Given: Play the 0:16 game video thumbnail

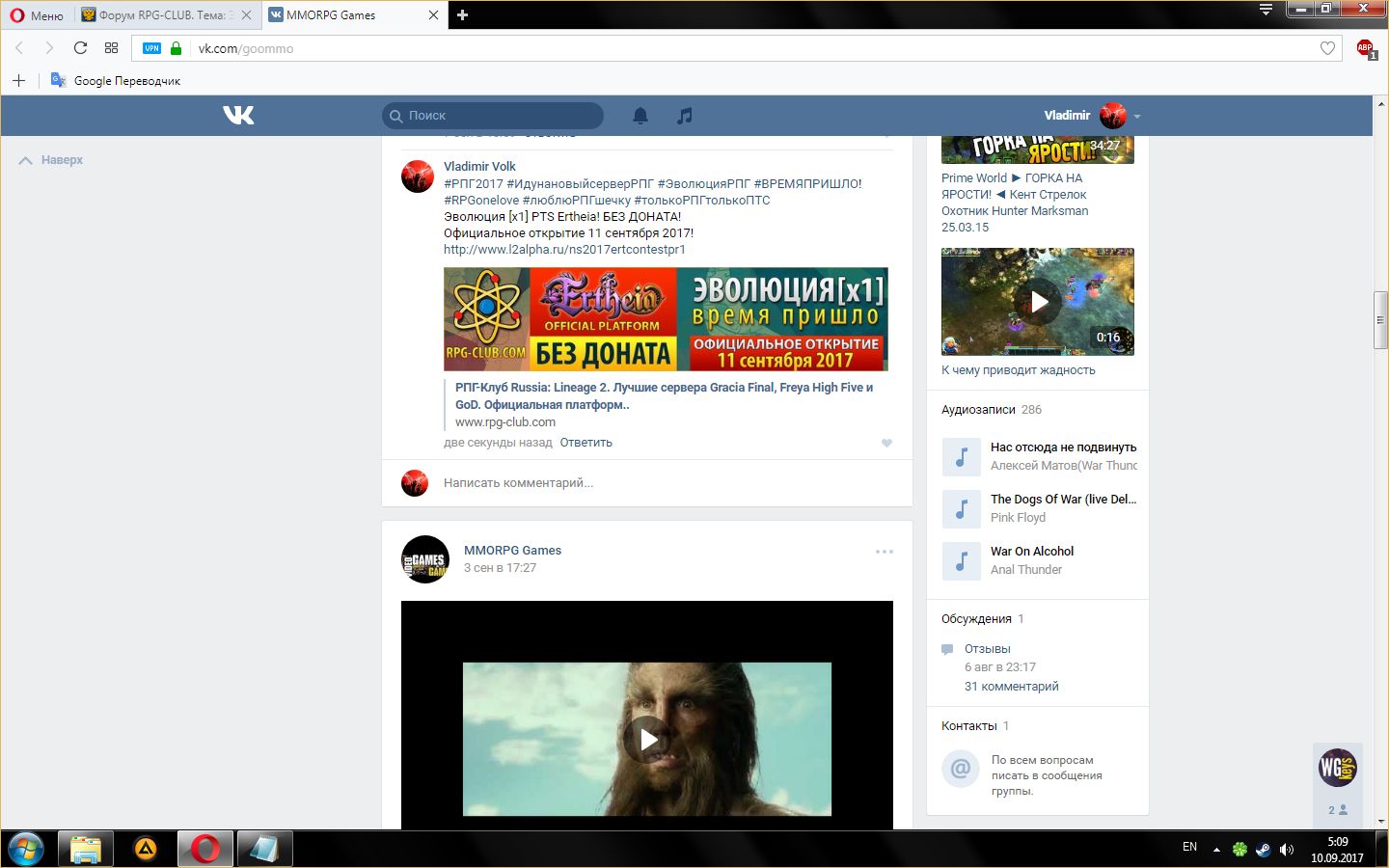Looking at the screenshot, I should pyautogui.click(x=1038, y=302).
